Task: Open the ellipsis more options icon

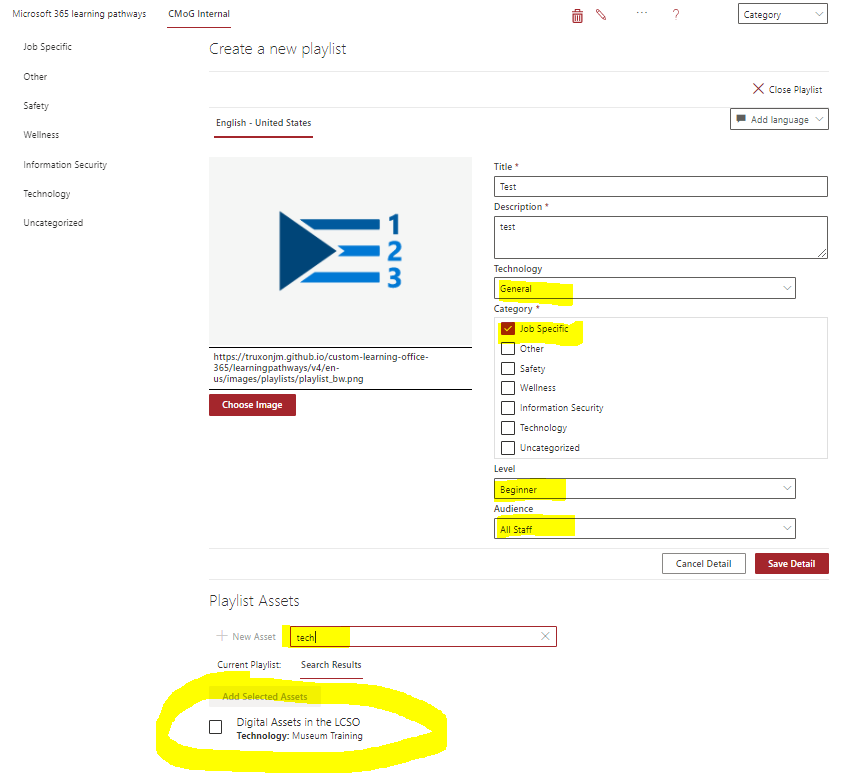Action: pos(641,15)
